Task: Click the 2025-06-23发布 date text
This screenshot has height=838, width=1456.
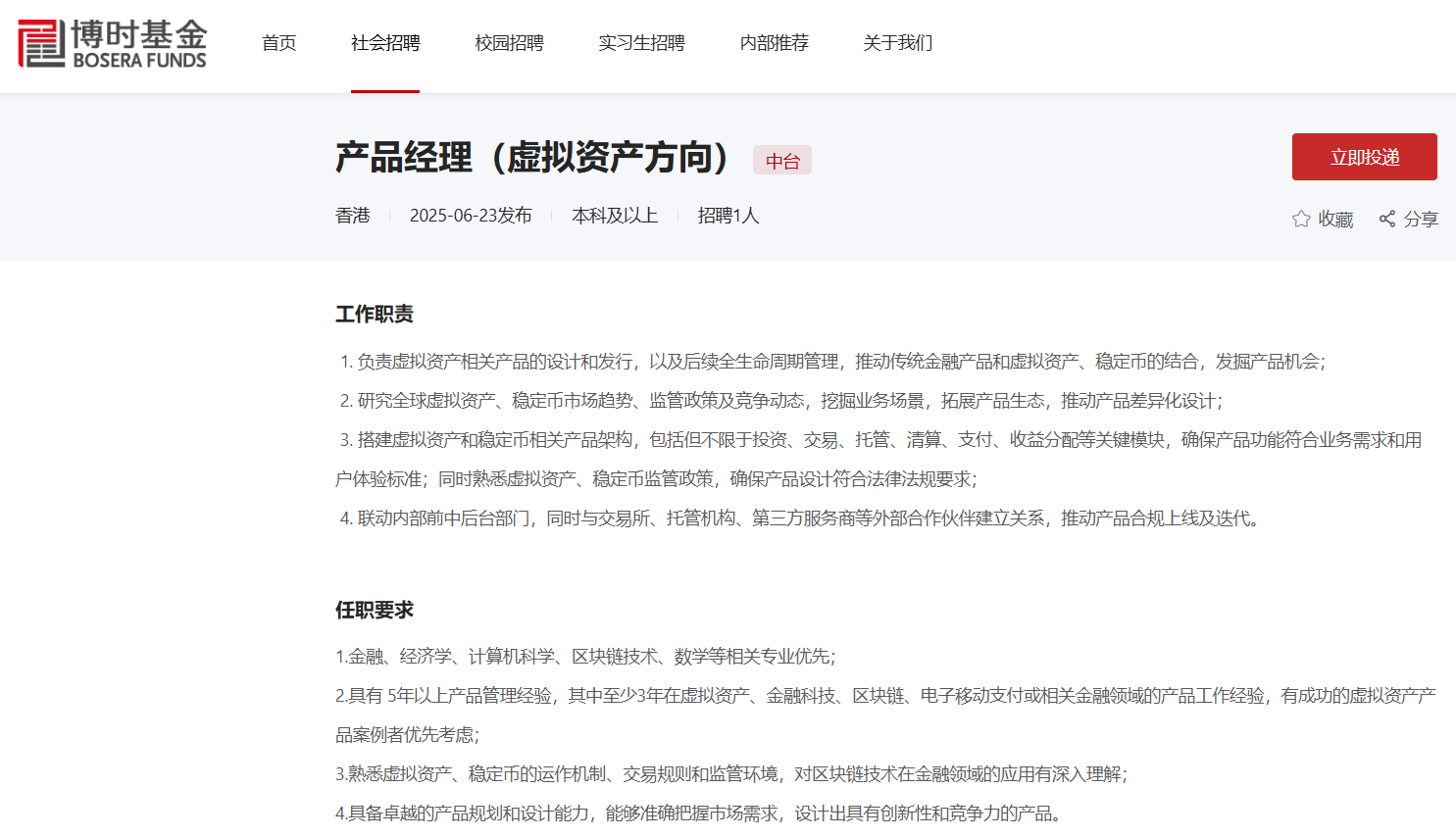Action: (471, 216)
